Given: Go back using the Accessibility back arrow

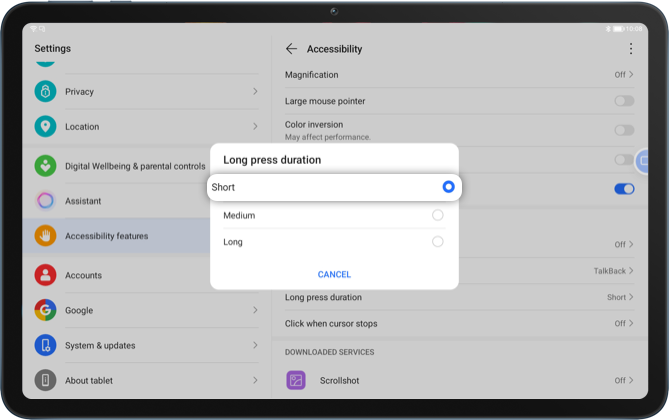Looking at the screenshot, I should pos(291,49).
